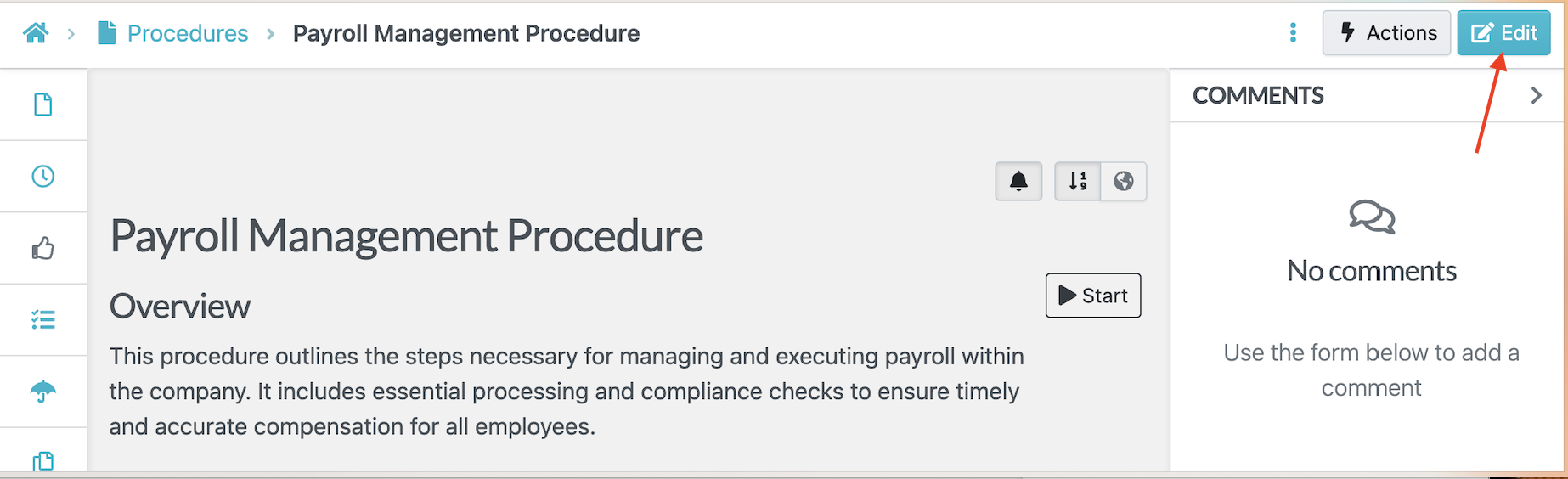The image size is (1568, 479).
Task: Open the Actions dropdown button
Action: pyautogui.click(x=1386, y=33)
